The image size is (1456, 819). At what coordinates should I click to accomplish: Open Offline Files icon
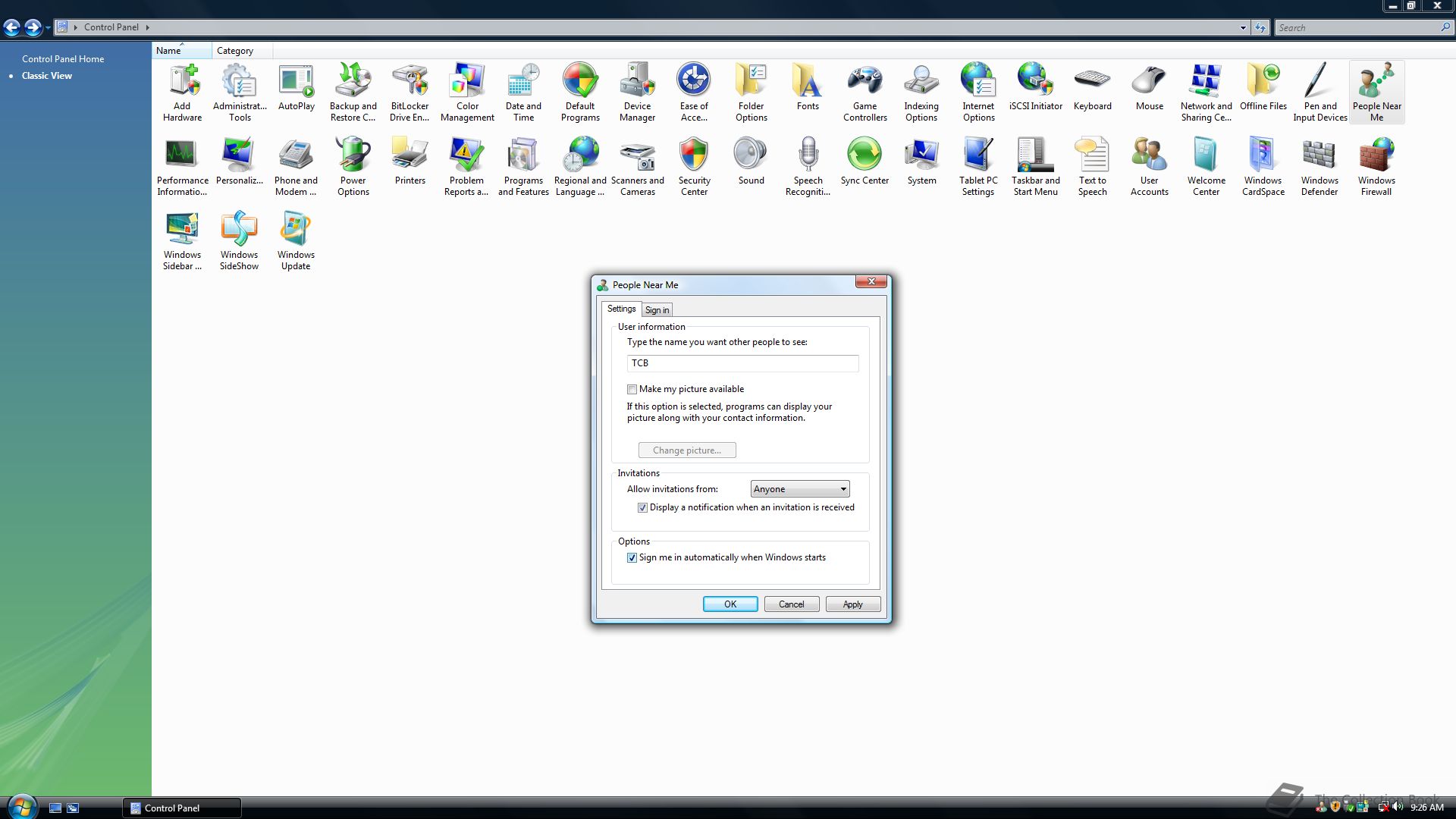1263,87
